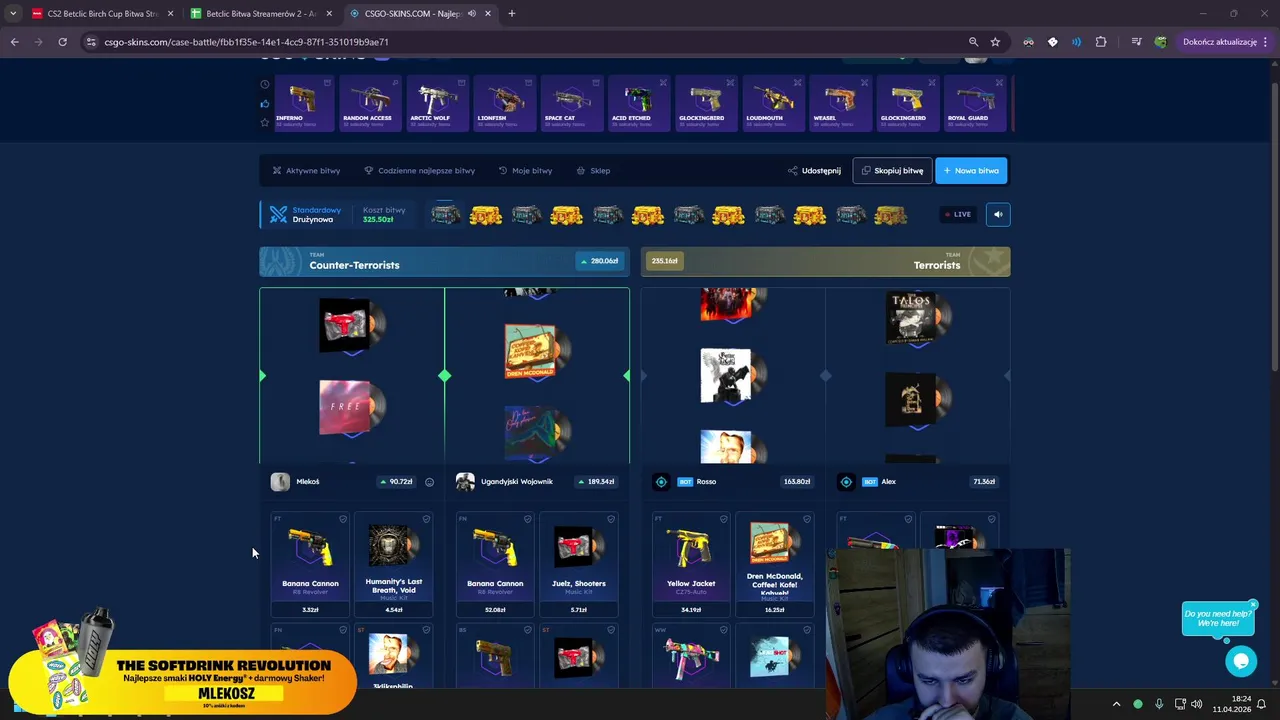The image size is (1280, 720).
Task: Click the emoji reaction icon next to Mlekoś
Action: [430, 482]
